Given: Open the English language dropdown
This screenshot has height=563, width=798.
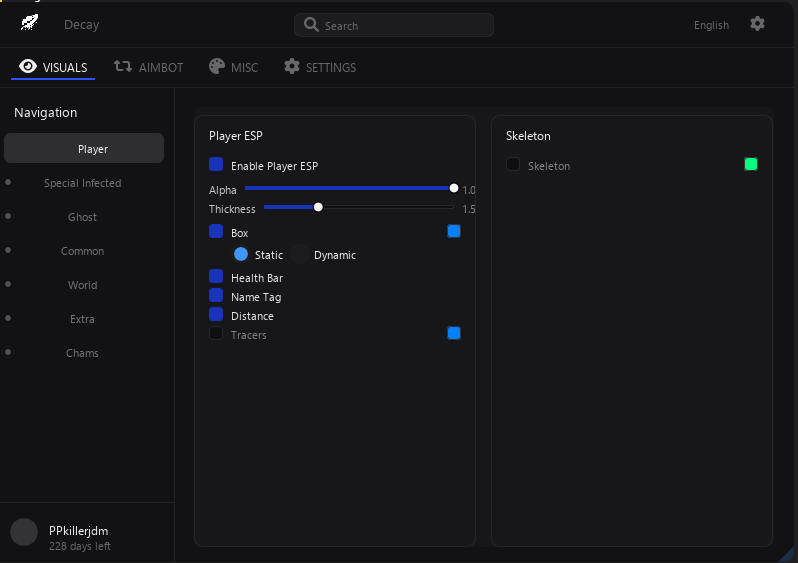Looking at the screenshot, I should 711,25.
